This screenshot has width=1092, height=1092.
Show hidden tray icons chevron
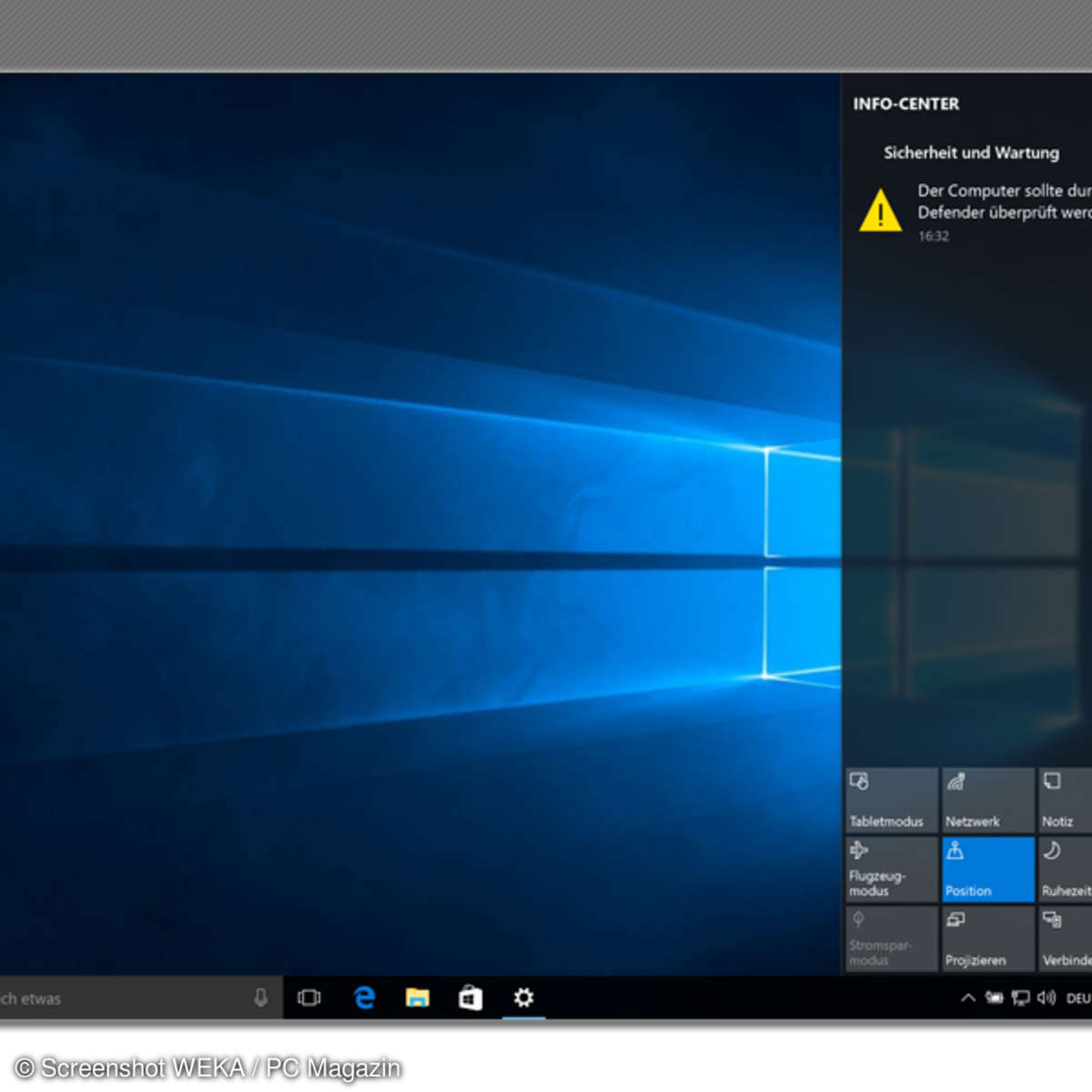968,998
